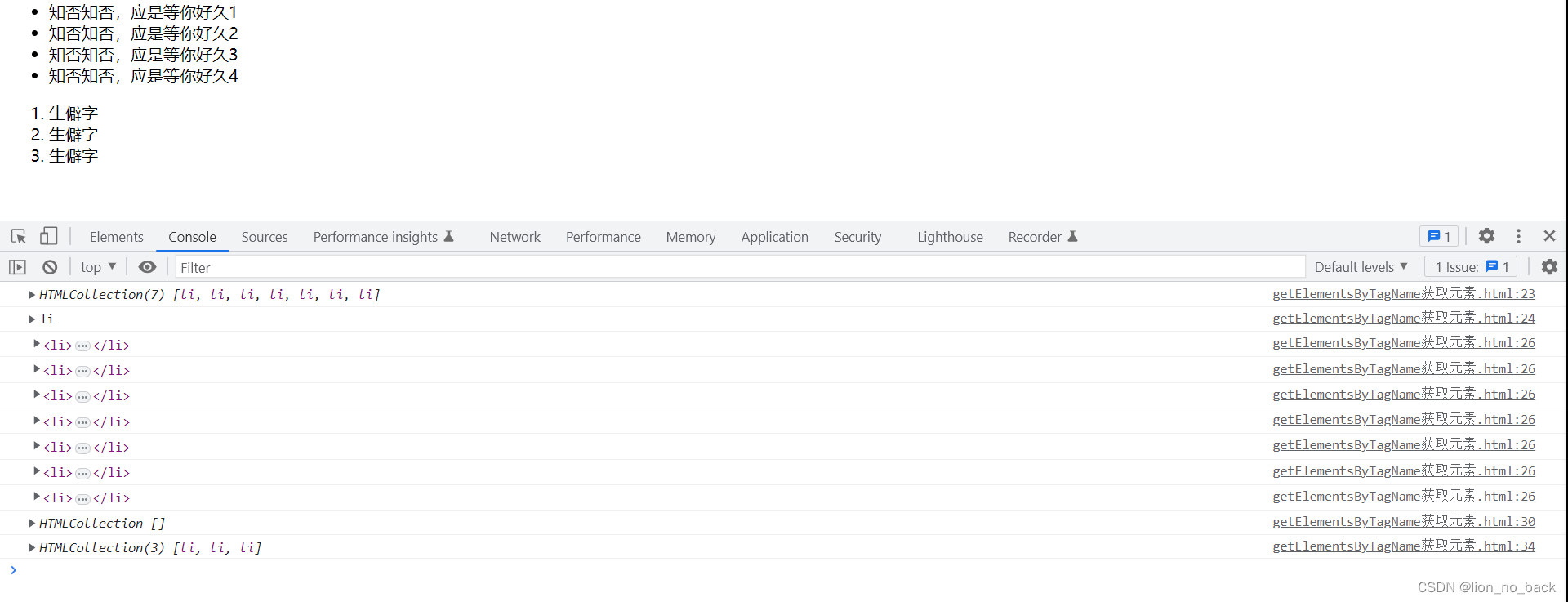
Task: Click the 1 Issue button
Action: pos(1471,267)
